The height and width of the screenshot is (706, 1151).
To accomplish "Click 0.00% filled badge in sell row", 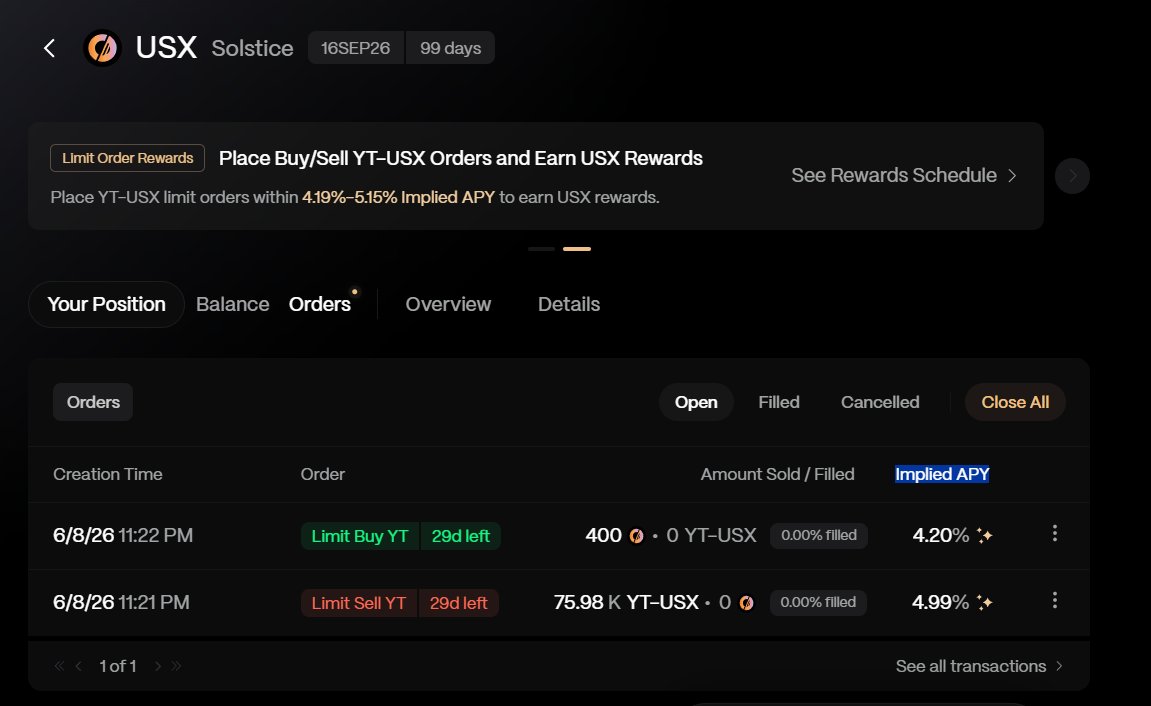I will 818,602.
